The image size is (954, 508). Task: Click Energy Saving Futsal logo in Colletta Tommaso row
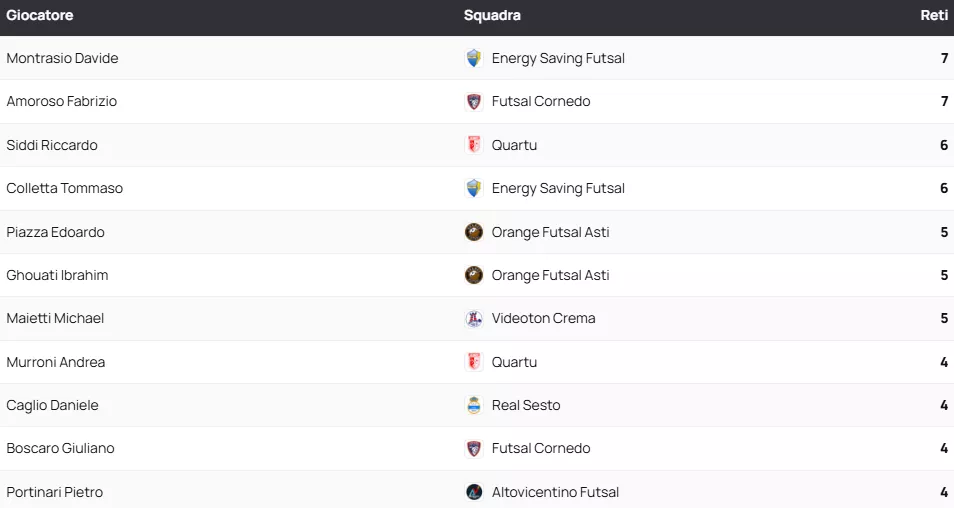(474, 188)
